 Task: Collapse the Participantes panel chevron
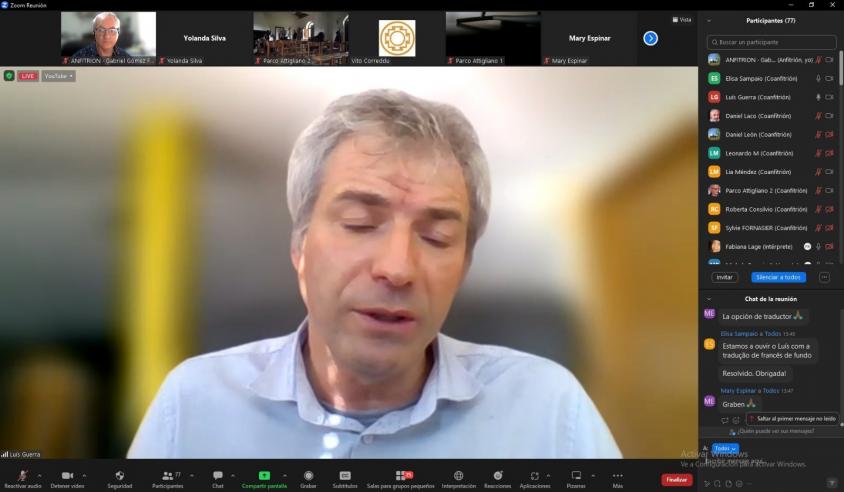pos(709,21)
